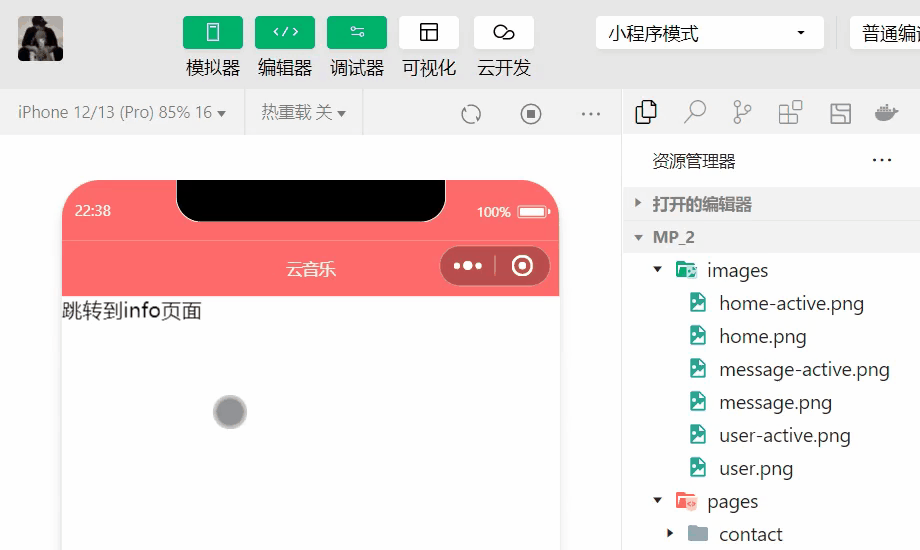Screen dimensions: 920x550
Task: Select user.png in the file tree
Action: click(x=756, y=468)
